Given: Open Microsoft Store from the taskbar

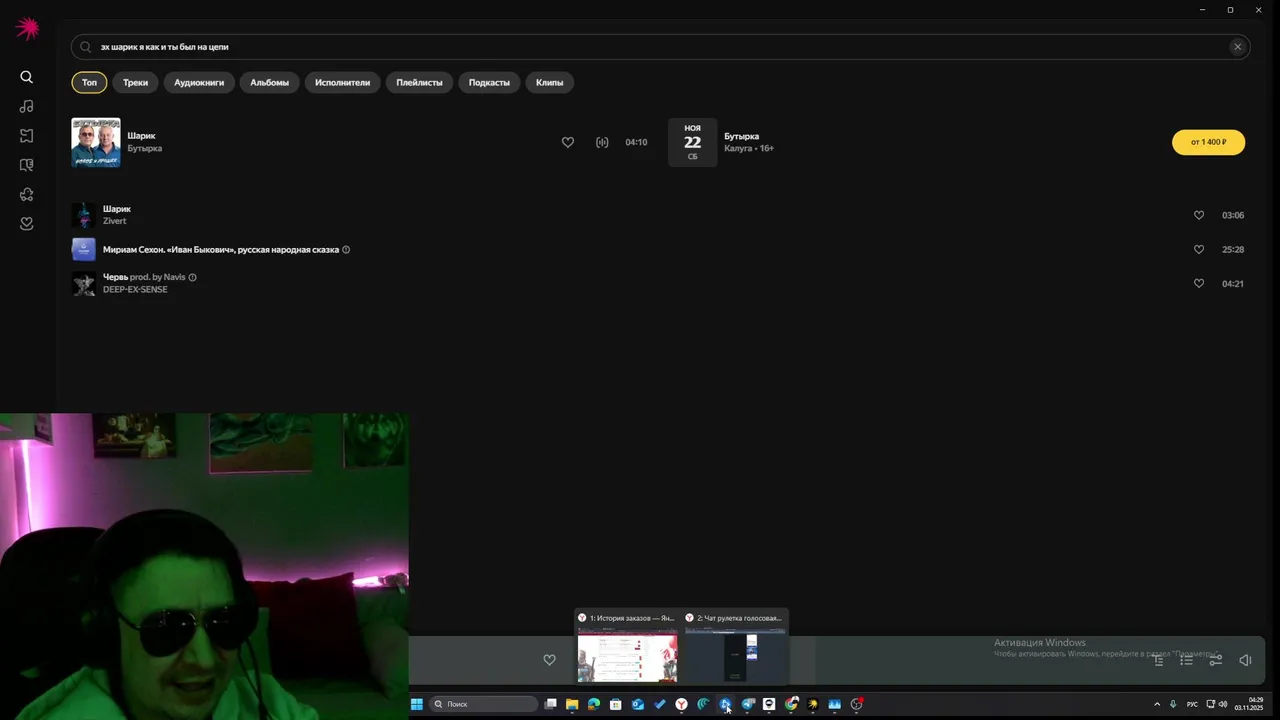Looking at the screenshot, I should click(x=616, y=704).
